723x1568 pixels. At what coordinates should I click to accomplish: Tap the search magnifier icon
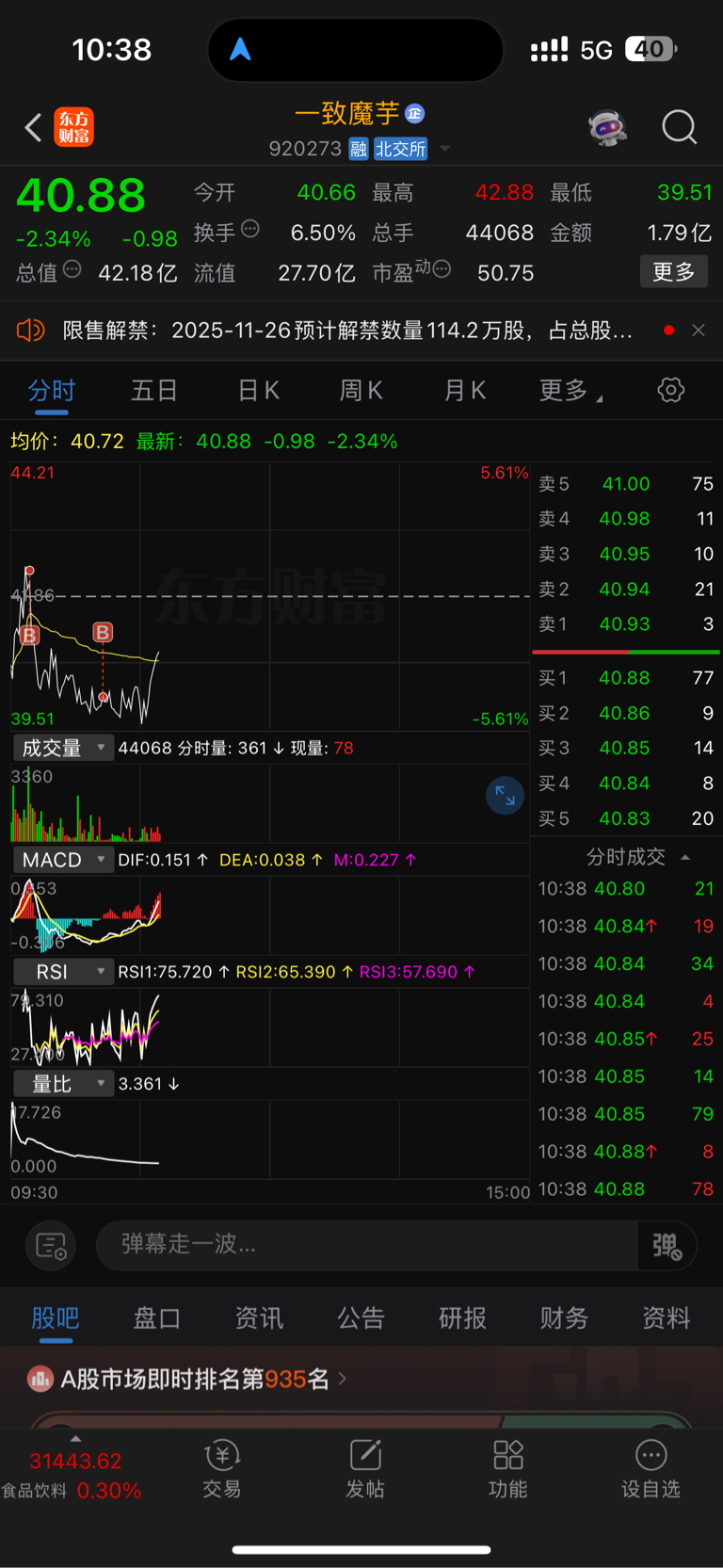tap(679, 127)
